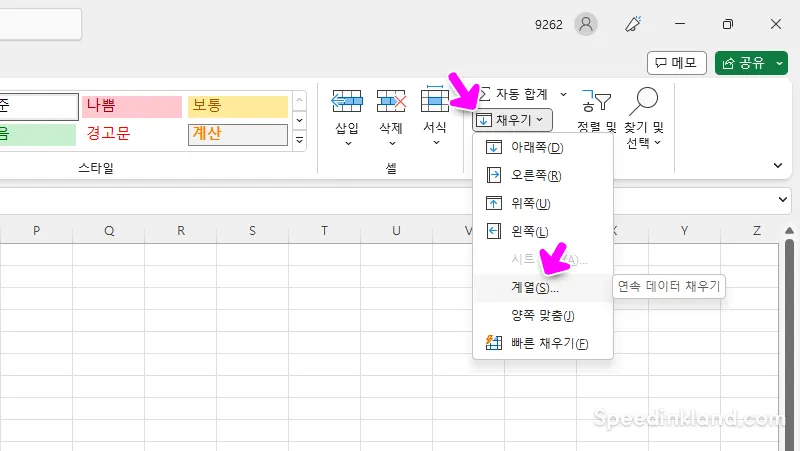Select column Y header
The image size is (800, 451).
pyautogui.click(x=684, y=231)
